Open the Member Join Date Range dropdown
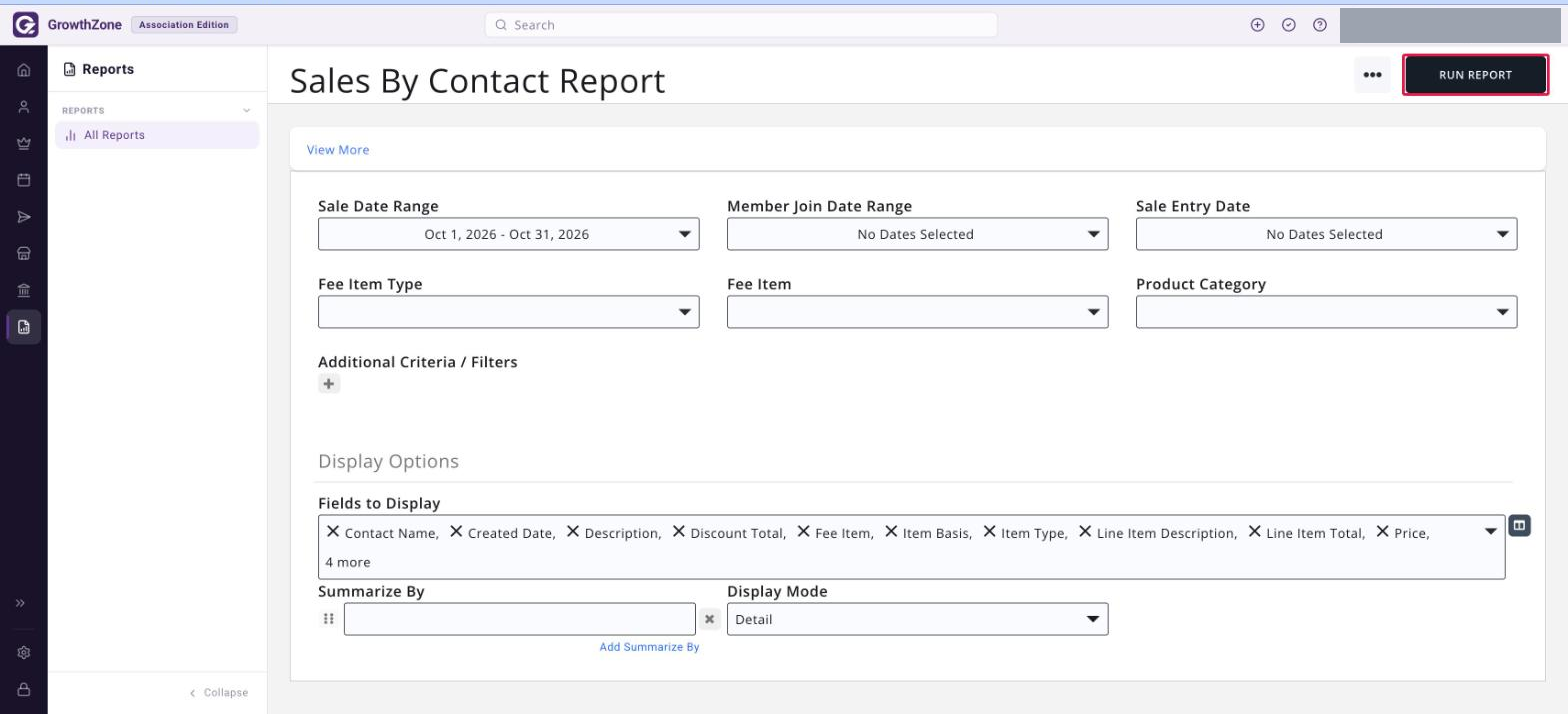The image size is (1568, 714). click(x=917, y=234)
